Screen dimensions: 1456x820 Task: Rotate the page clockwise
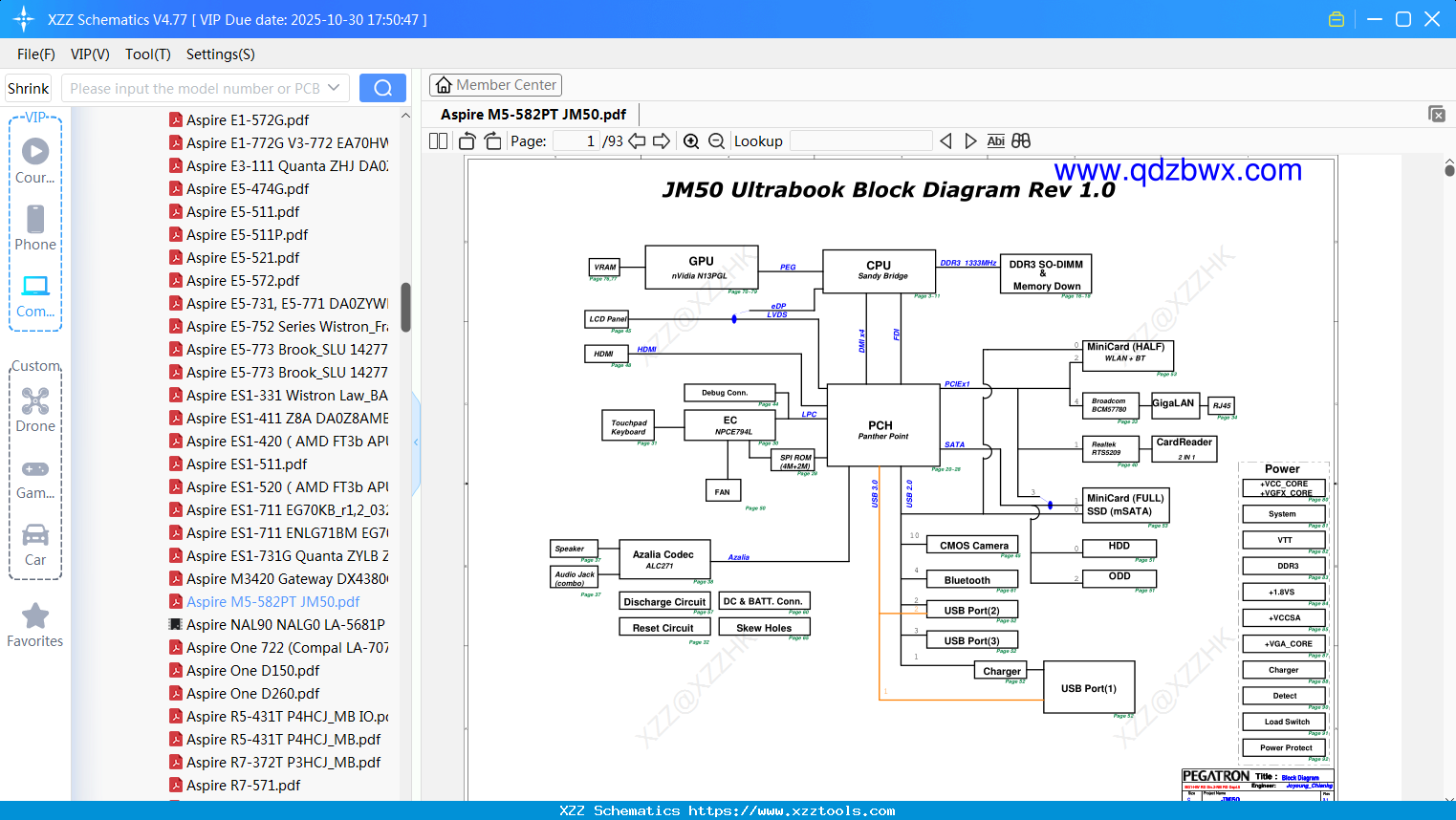pyautogui.click(x=492, y=141)
